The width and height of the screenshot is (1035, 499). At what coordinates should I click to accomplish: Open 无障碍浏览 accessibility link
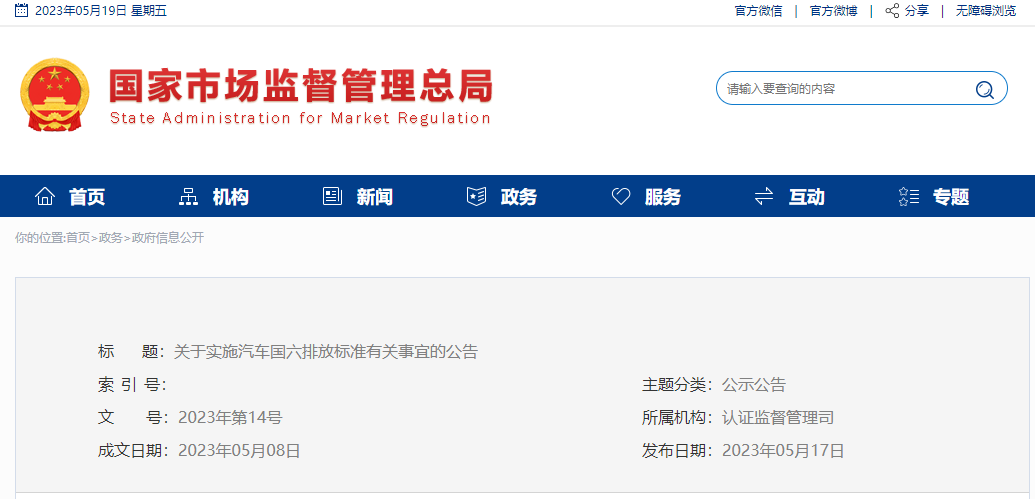[x=986, y=11]
